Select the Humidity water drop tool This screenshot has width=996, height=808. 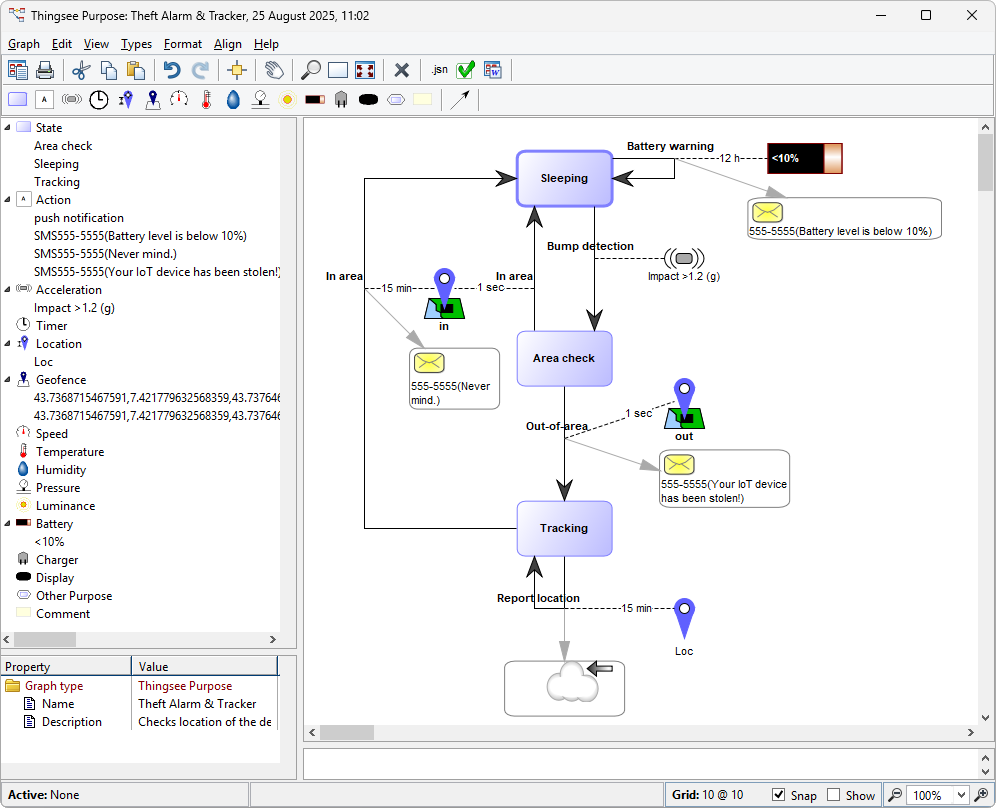pos(233,99)
